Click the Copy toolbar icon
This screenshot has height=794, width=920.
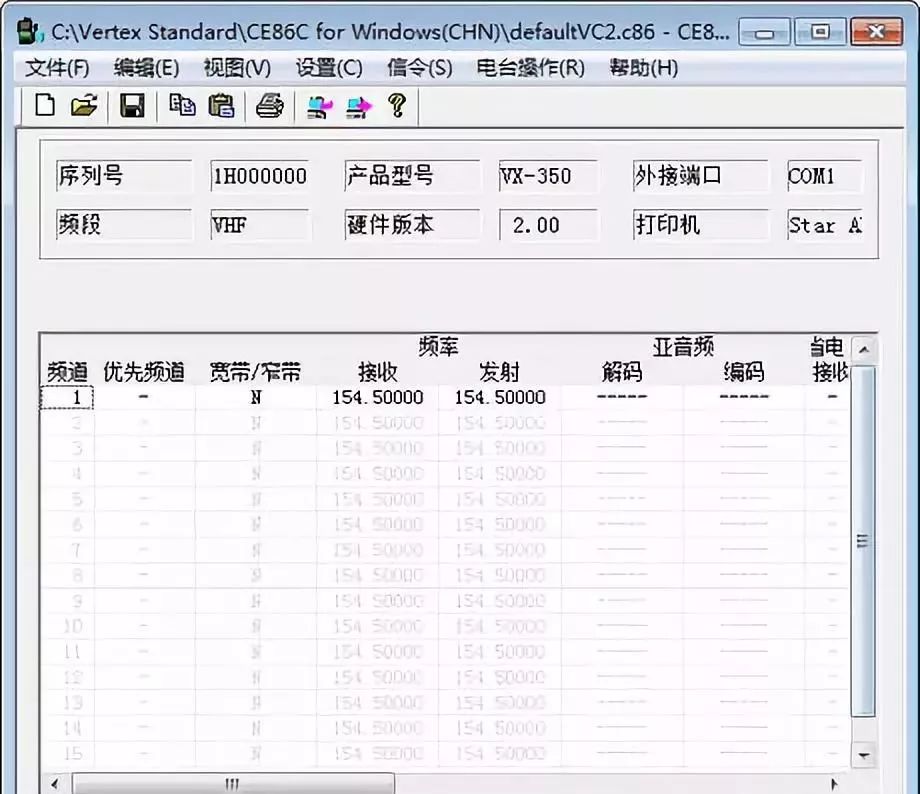tap(182, 106)
